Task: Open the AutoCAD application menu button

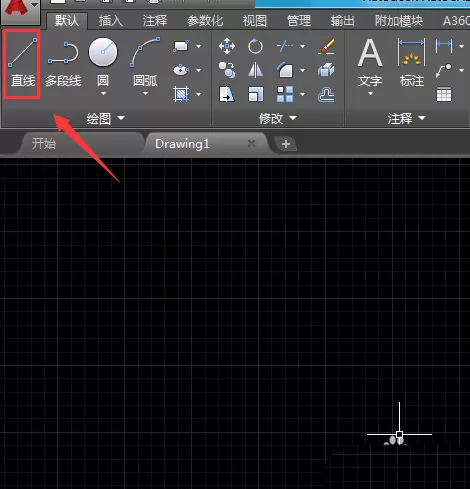Action: (x=20, y=11)
